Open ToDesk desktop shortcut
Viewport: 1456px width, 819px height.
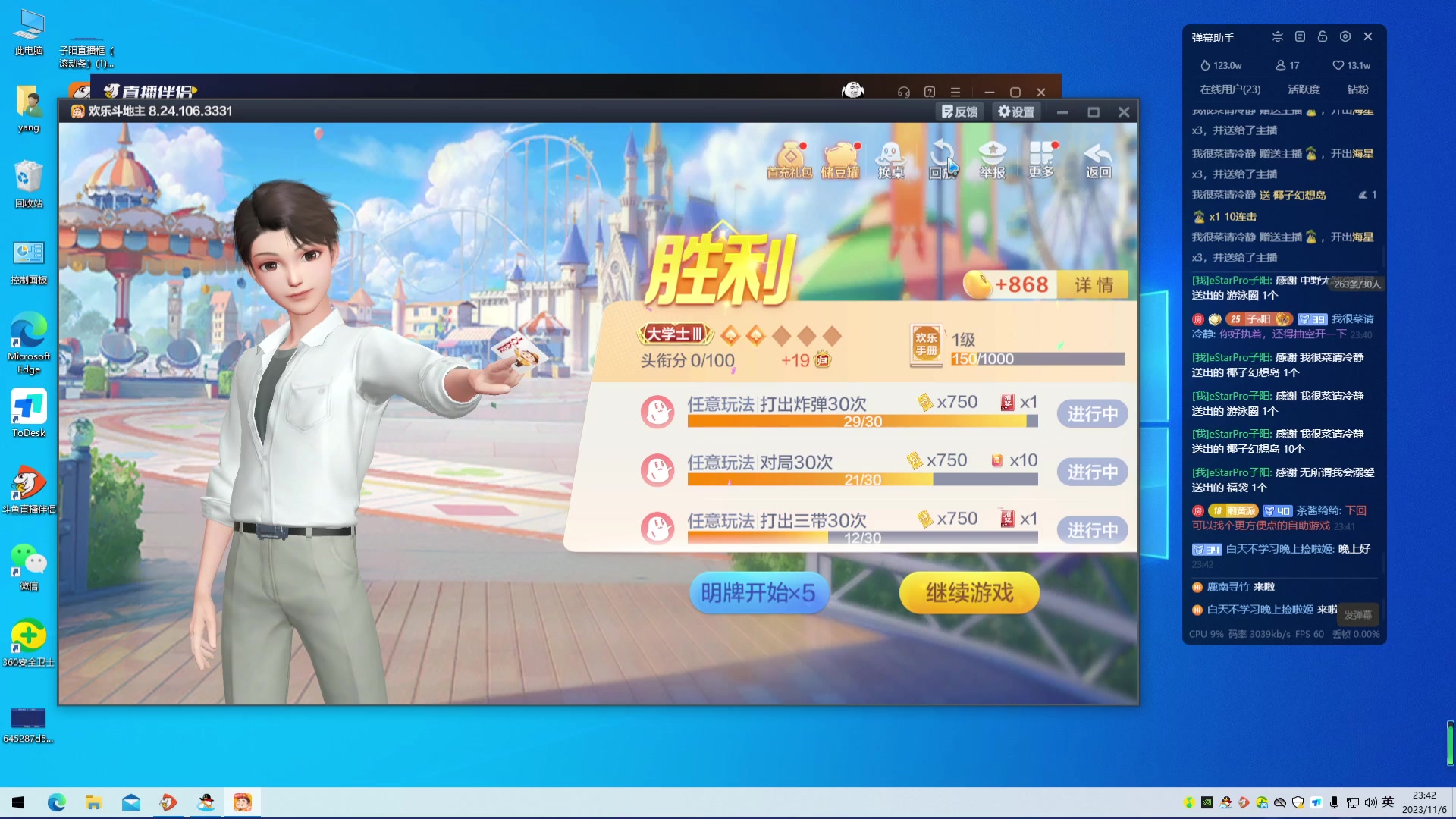point(29,414)
